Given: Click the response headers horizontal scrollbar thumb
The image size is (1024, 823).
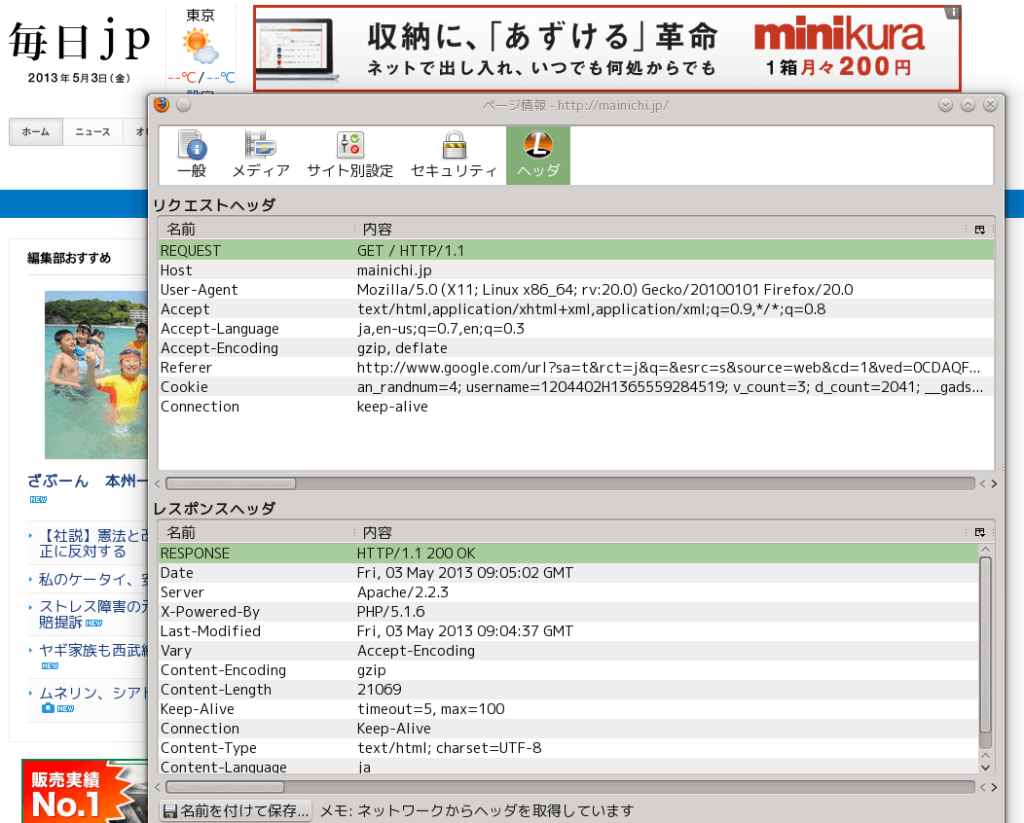Looking at the screenshot, I should point(225,787).
